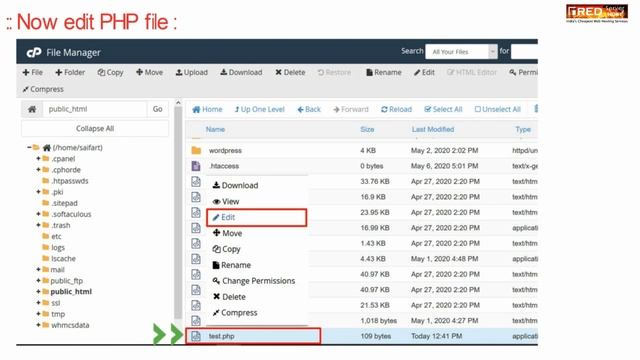Click the cPanel logo in header

point(34,53)
